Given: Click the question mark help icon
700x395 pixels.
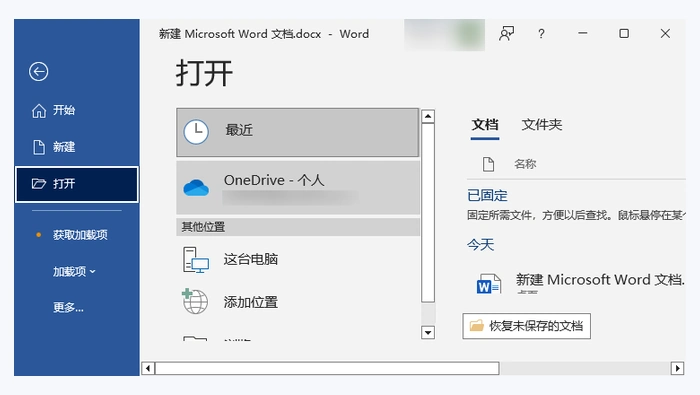Looking at the screenshot, I should click(541, 33).
